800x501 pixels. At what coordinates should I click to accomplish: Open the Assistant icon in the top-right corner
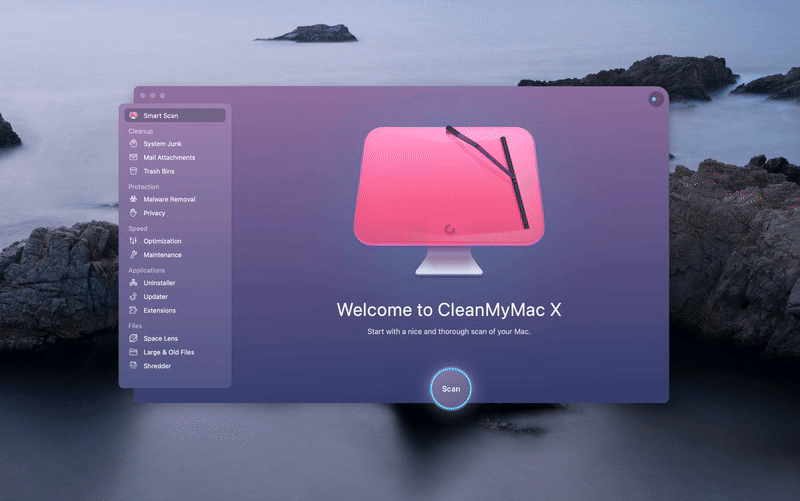pyautogui.click(x=655, y=99)
